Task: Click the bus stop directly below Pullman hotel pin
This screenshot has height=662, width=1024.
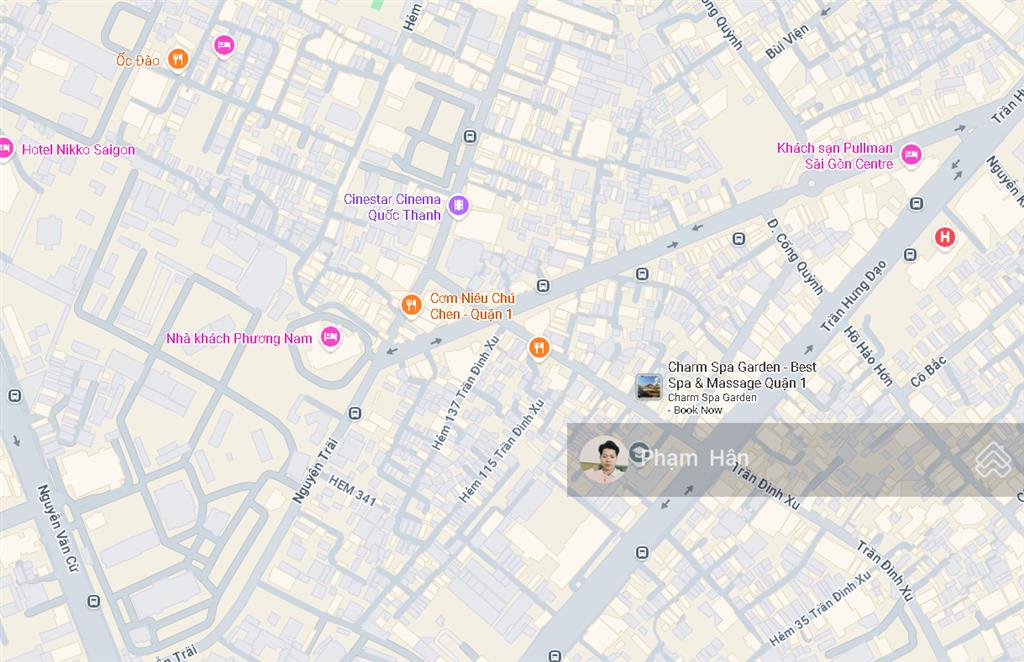Action: tap(917, 204)
